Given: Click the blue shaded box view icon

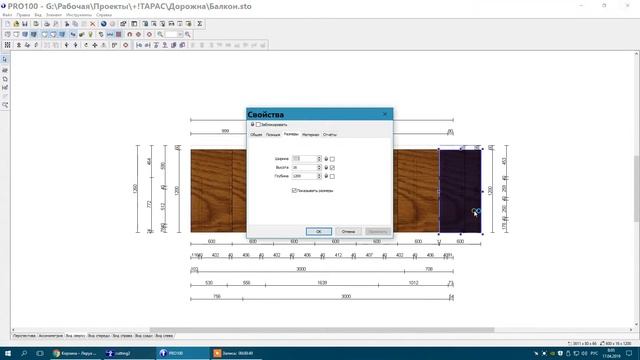Looking at the screenshot, I should tap(25, 35).
